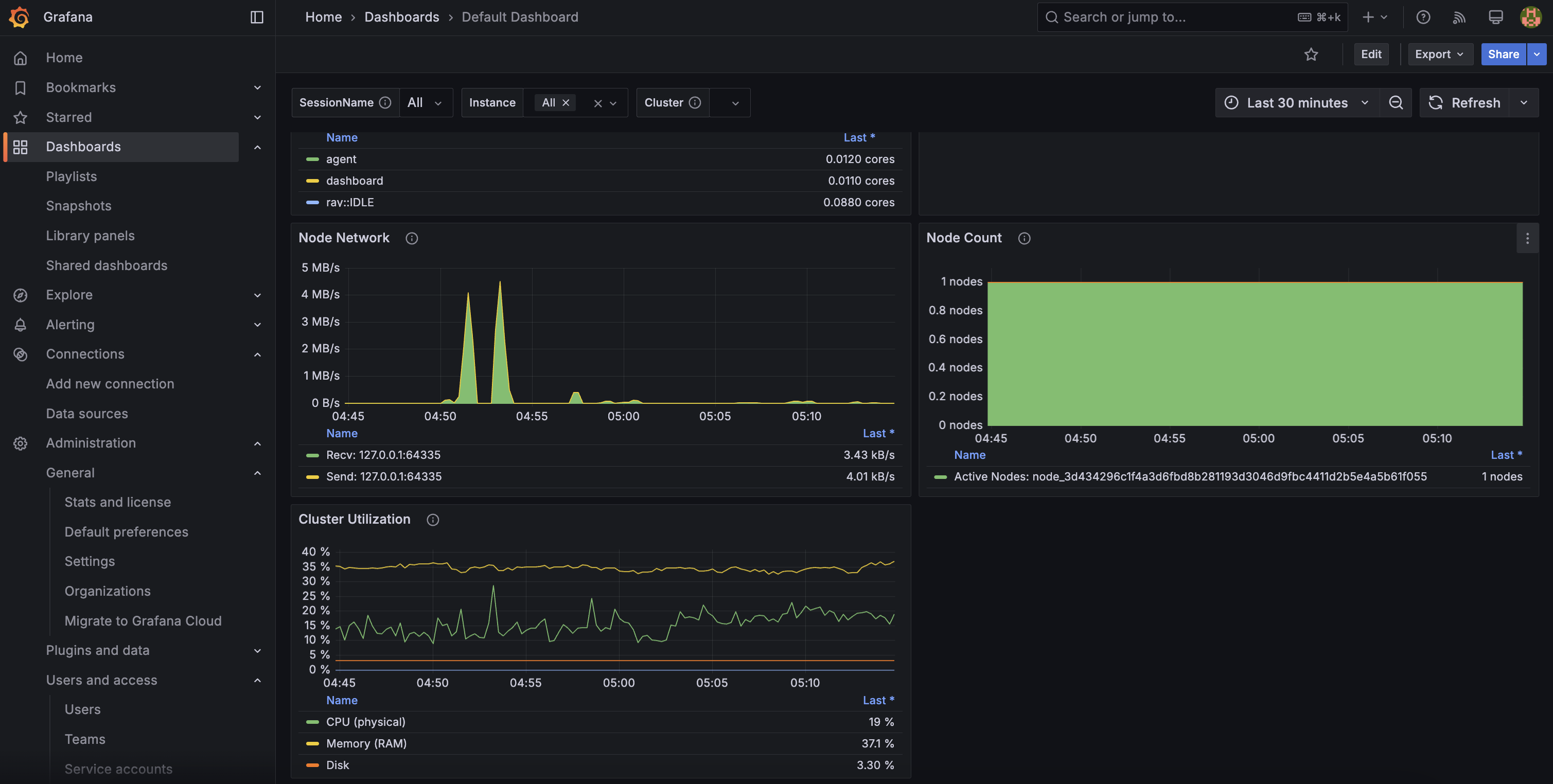The height and width of the screenshot is (784, 1553).
Task: Click the Explore compass icon
Action: coord(21,295)
